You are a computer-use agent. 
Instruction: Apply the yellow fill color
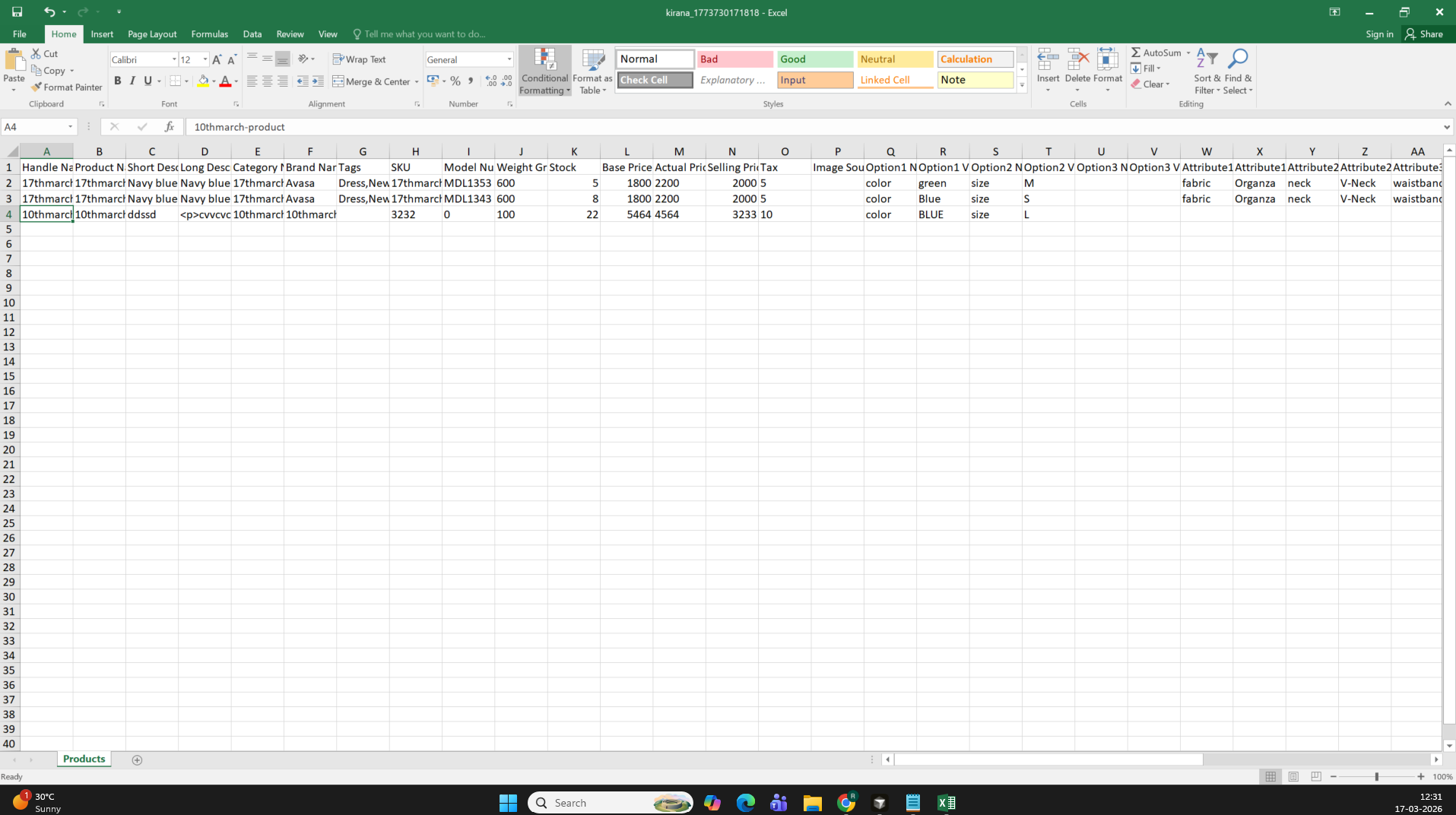click(202, 81)
